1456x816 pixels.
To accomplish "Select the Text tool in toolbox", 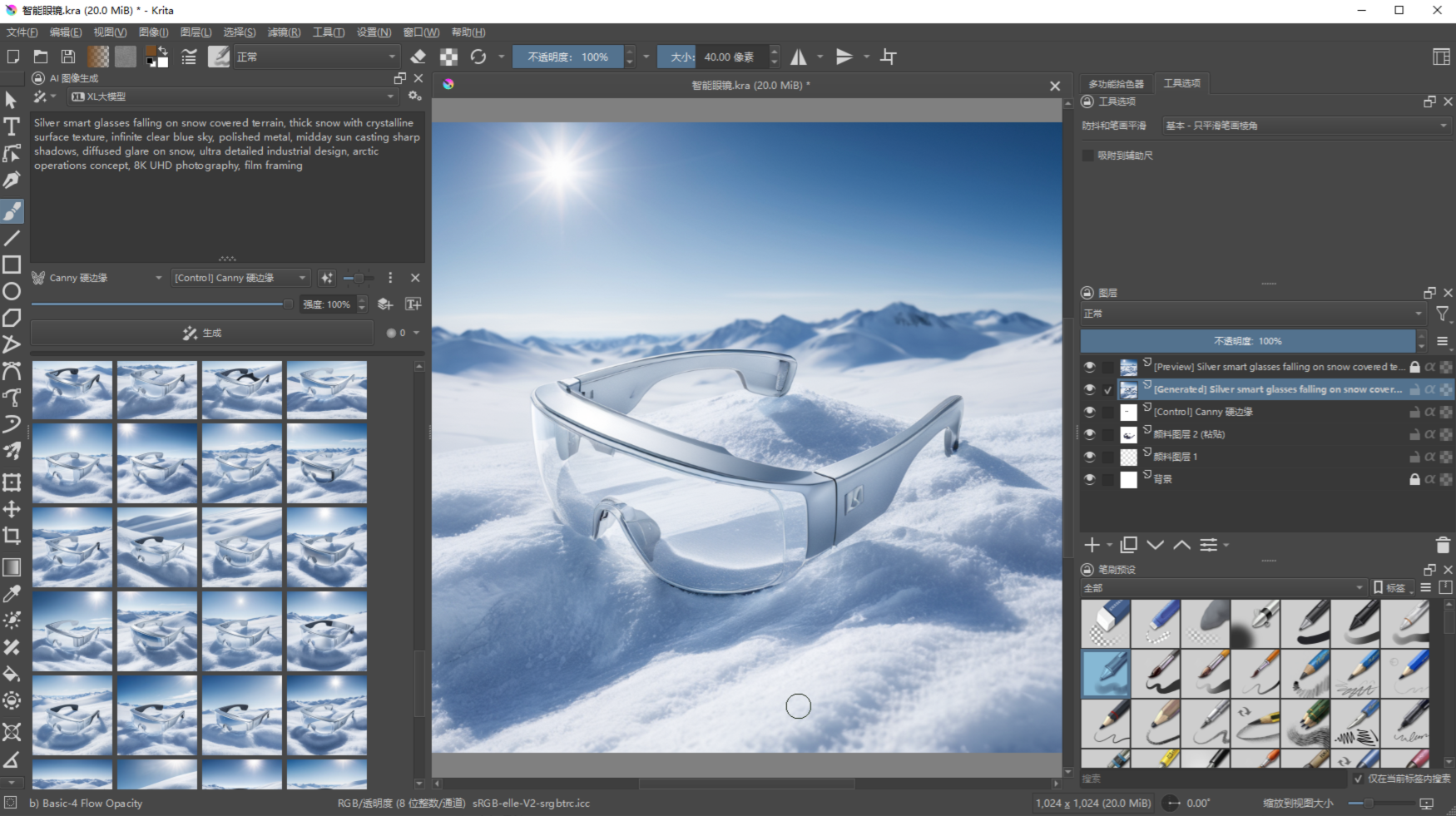I will [12, 126].
